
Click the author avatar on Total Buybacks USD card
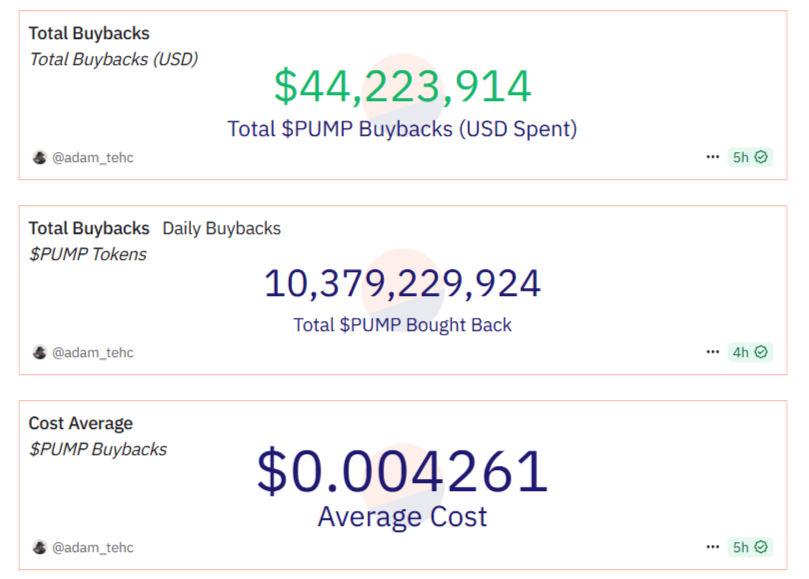click(x=39, y=157)
